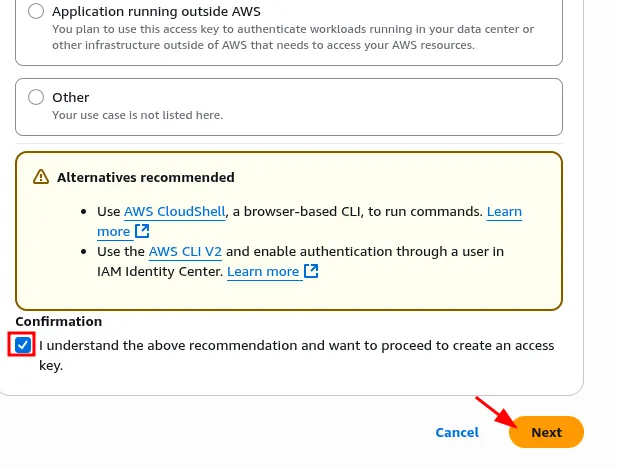
Task: Select the Other use case radio button
Action: pyautogui.click(x=36, y=97)
